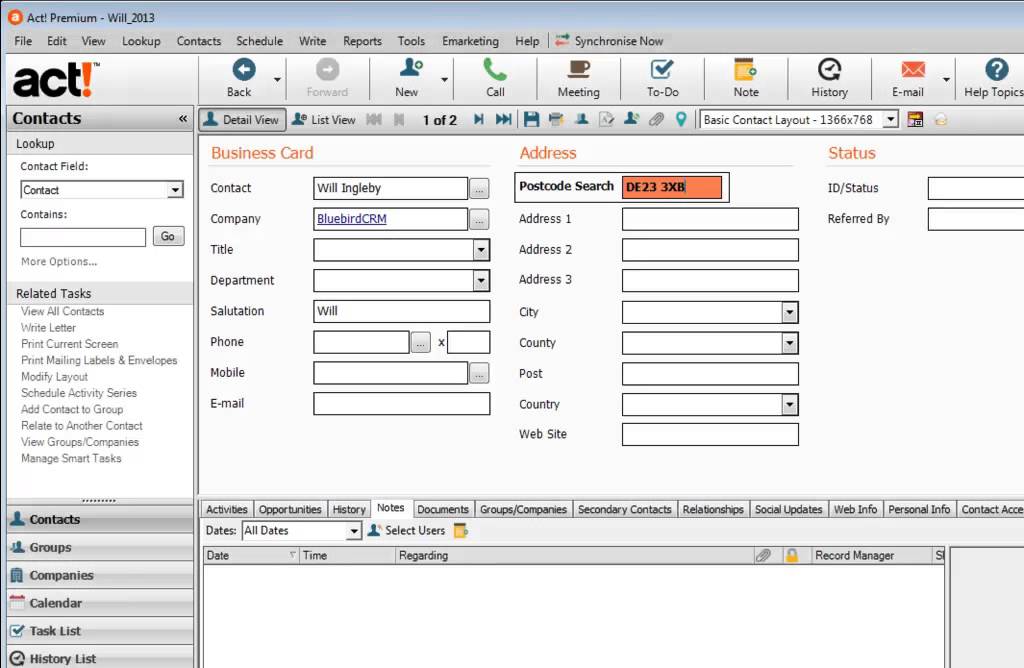1024x668 pixels.
Task: Run Synchronise Now
Action: (609, 40)
